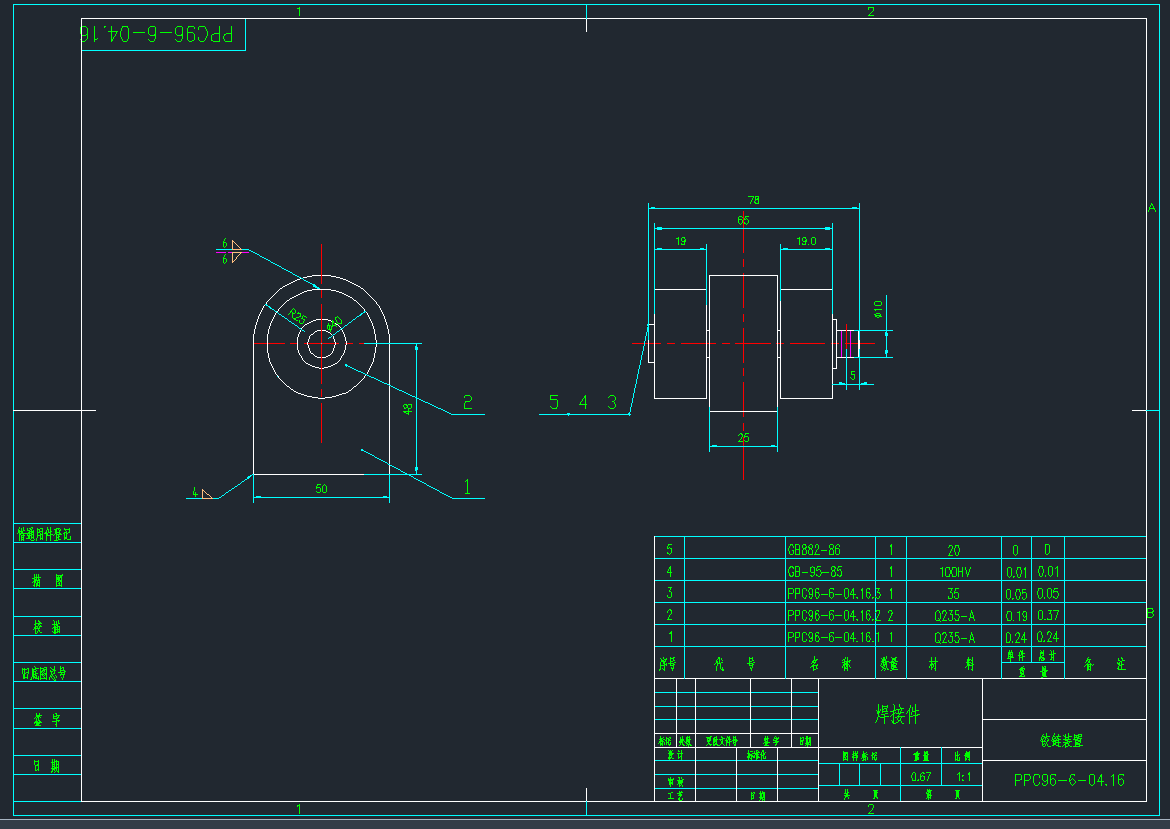Select the 旧底图总号 side label
The image size is (1170, 829).
point(44,673)
